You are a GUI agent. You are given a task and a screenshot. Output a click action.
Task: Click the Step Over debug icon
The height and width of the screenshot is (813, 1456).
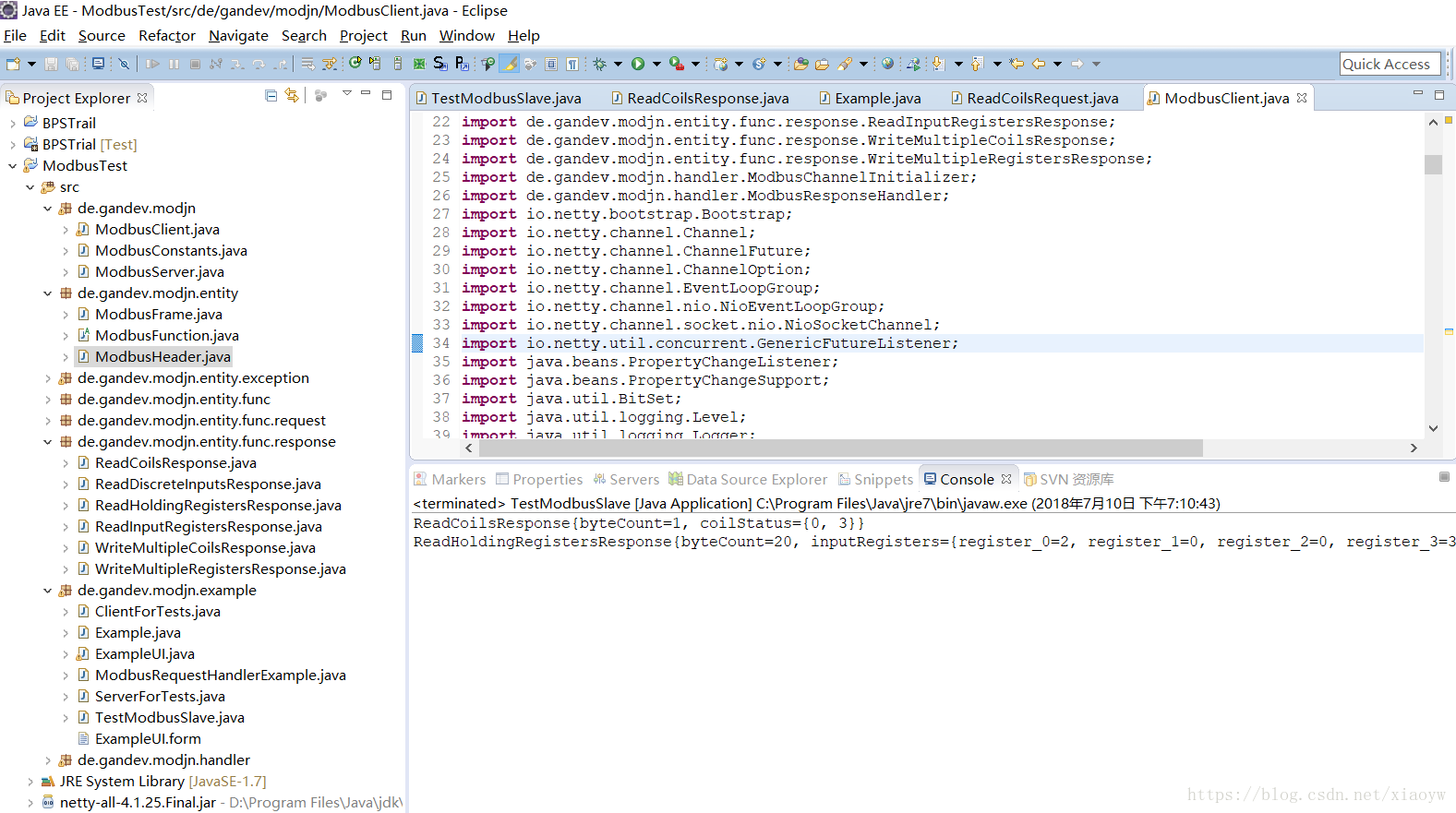coord(259,64)
